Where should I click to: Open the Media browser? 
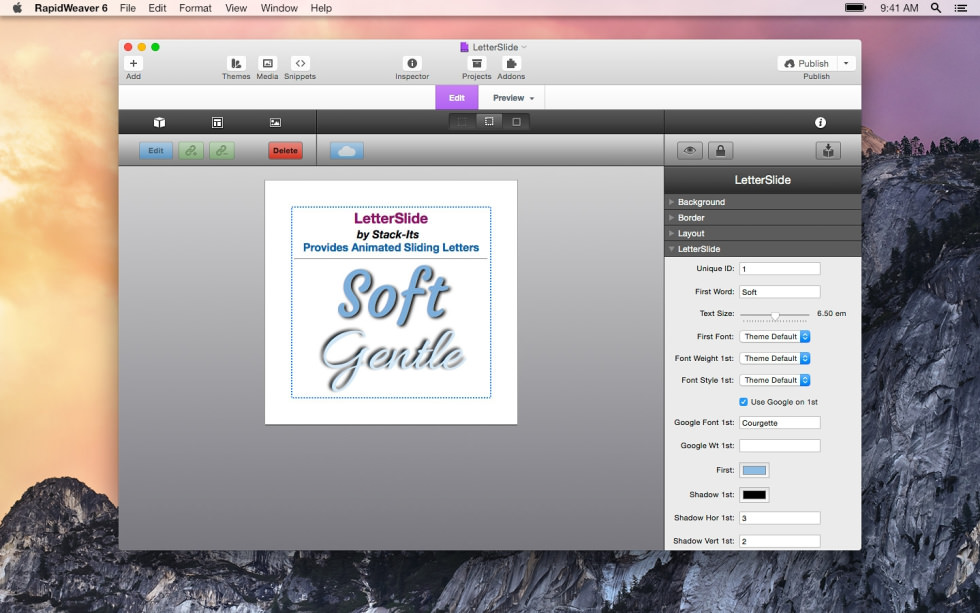[x=268, y=63]
